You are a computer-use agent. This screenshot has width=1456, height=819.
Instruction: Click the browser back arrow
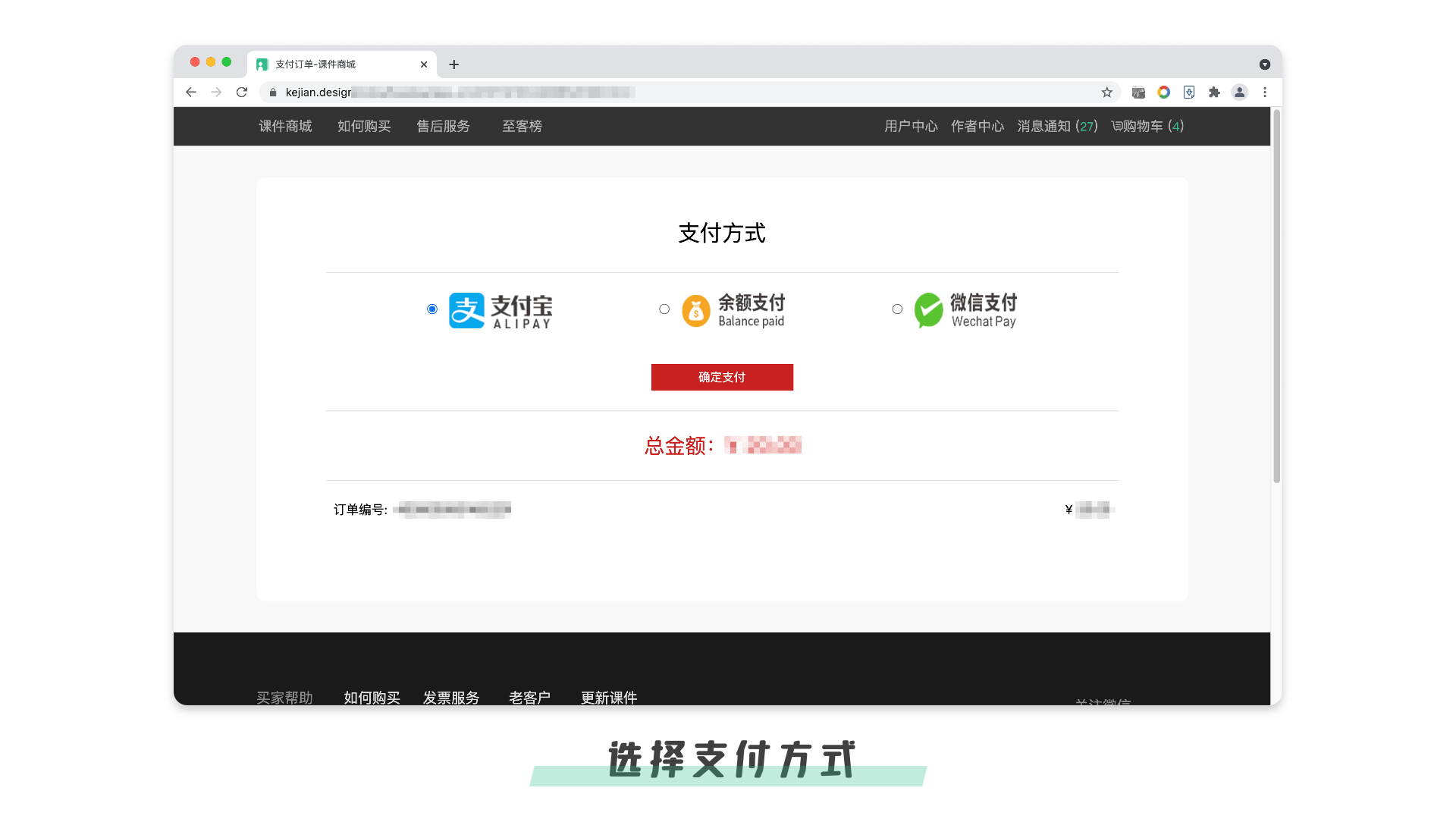click(191, 92)
